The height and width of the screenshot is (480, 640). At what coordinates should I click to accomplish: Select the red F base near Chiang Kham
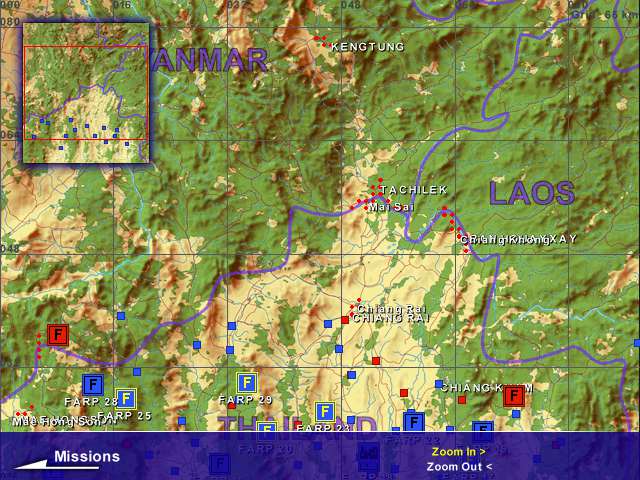[514, 395]
